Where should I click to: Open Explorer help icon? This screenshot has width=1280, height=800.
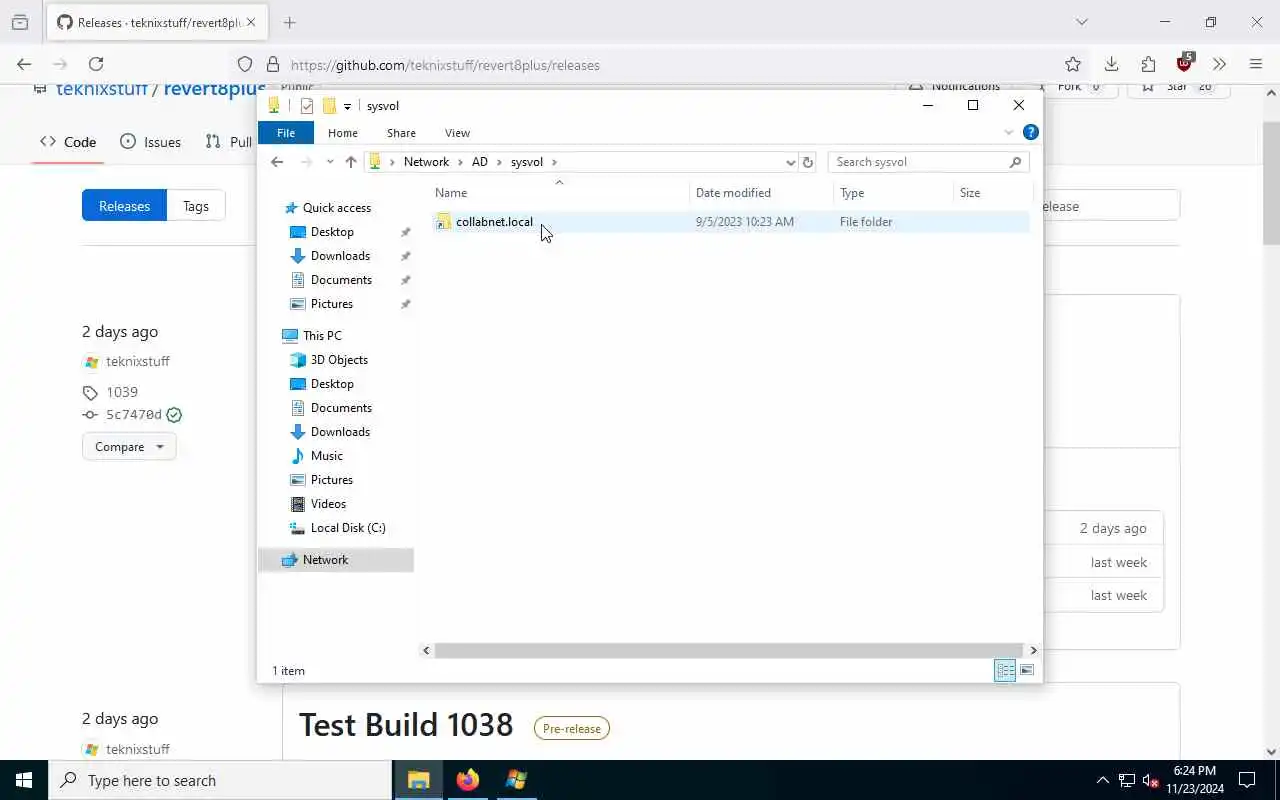point(1031,132)
